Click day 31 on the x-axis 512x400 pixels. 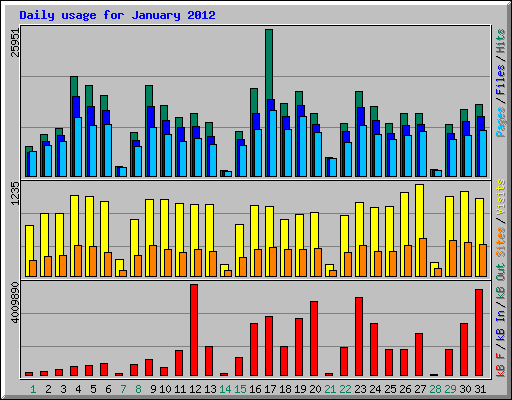[x=480, y=389]
